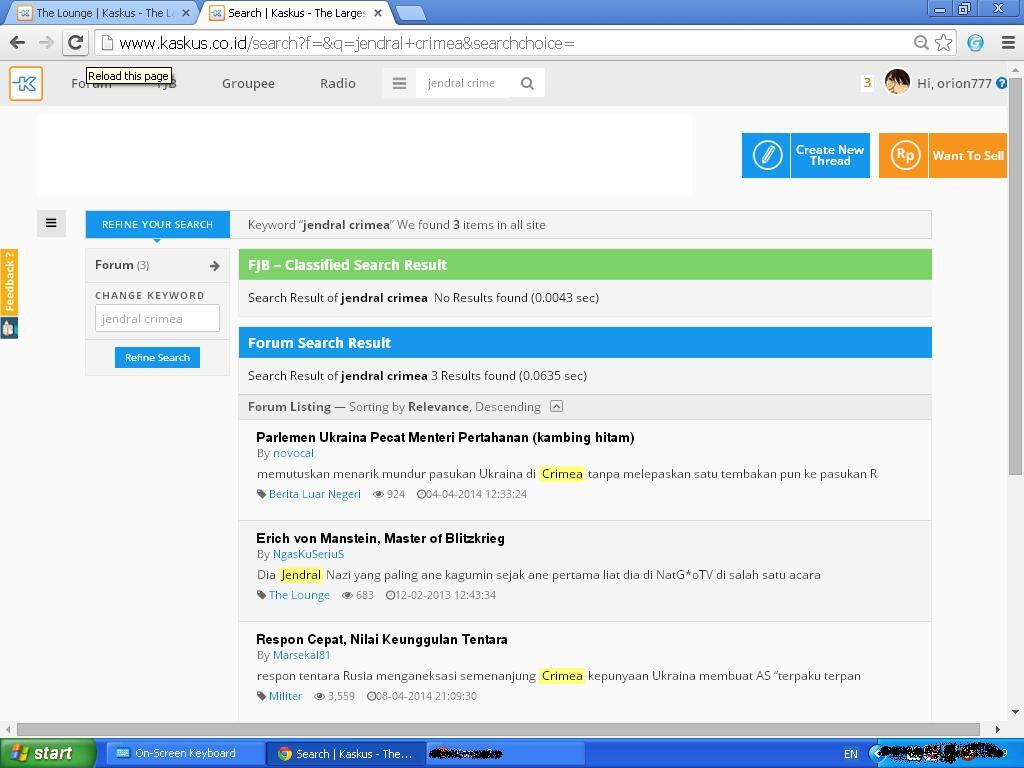This screenshot has width=1024, height=768.
Task: Open author Marsekal81 profile
Action: (x=302, y=655)
